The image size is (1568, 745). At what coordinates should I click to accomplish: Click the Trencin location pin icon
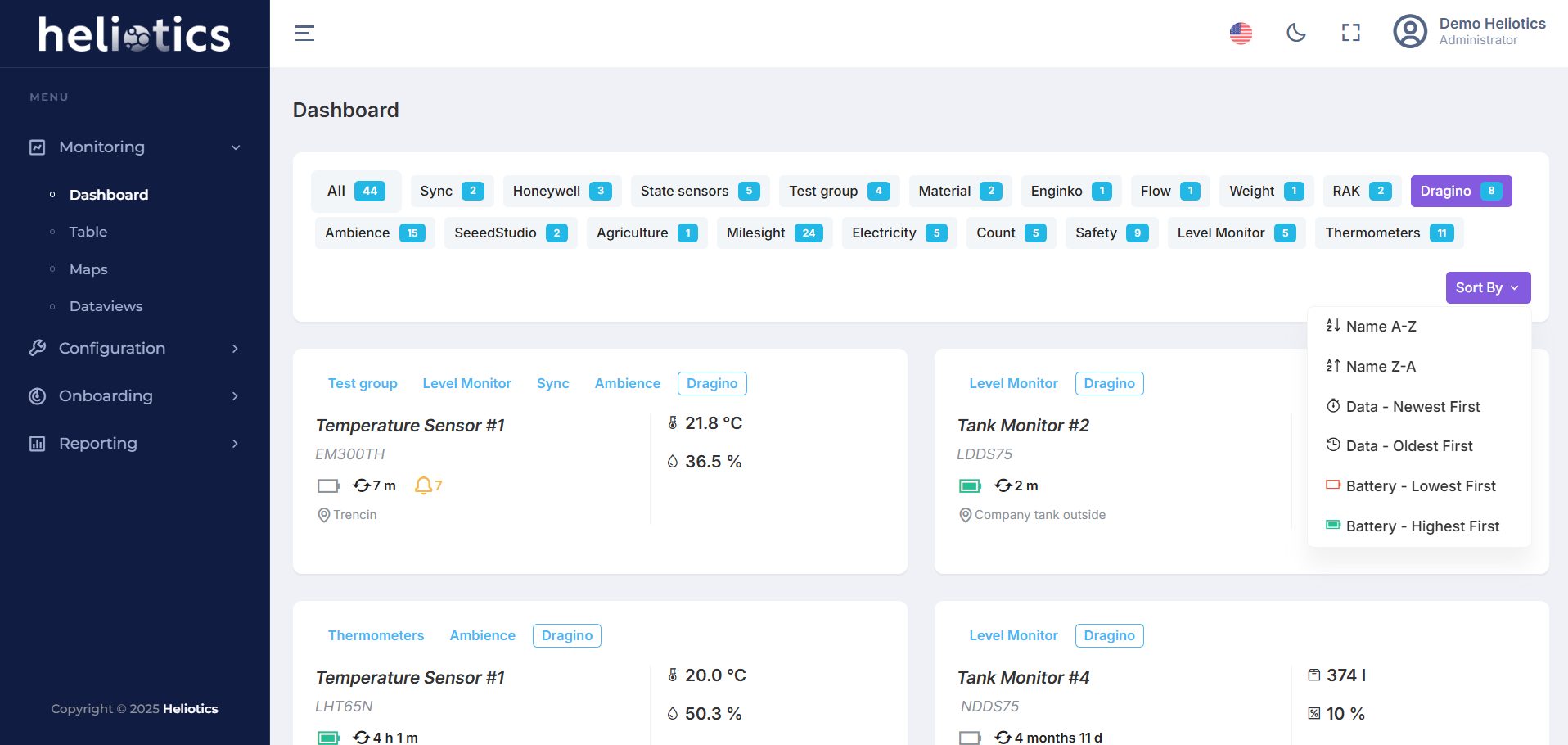pos(324,515)
